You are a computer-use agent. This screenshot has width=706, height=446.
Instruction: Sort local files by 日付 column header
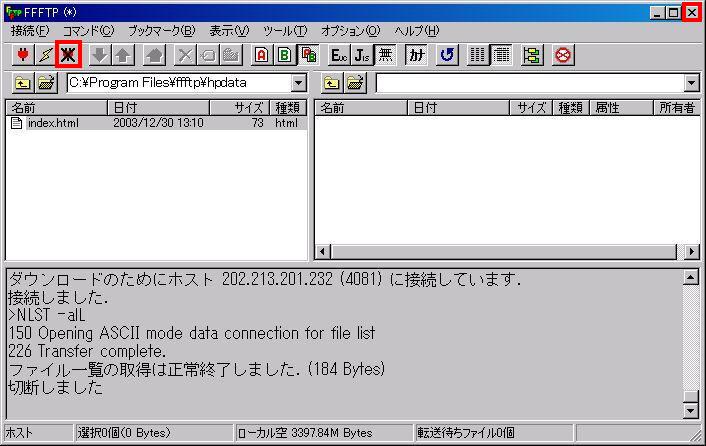pyautogui.click(x=157, y=107)
